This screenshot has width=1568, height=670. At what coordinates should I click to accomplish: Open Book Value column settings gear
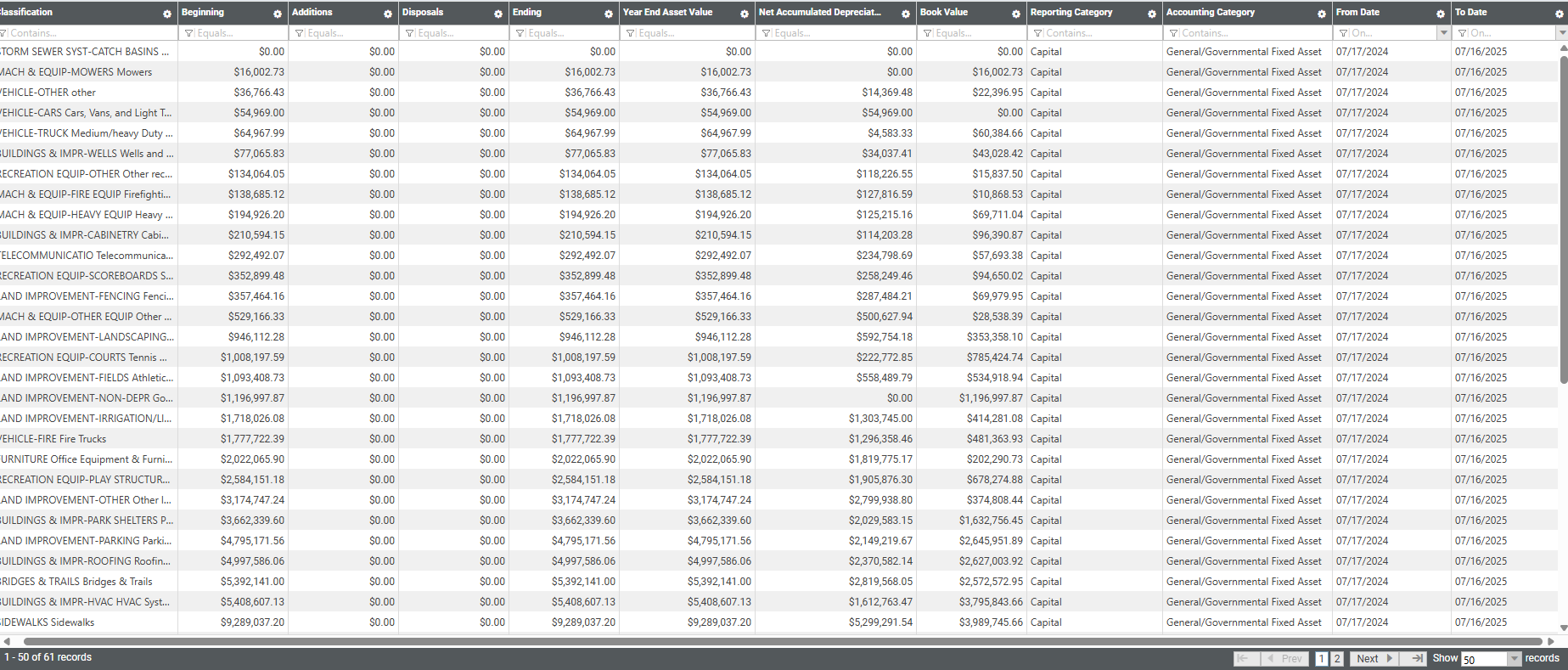coord(1016,14)
